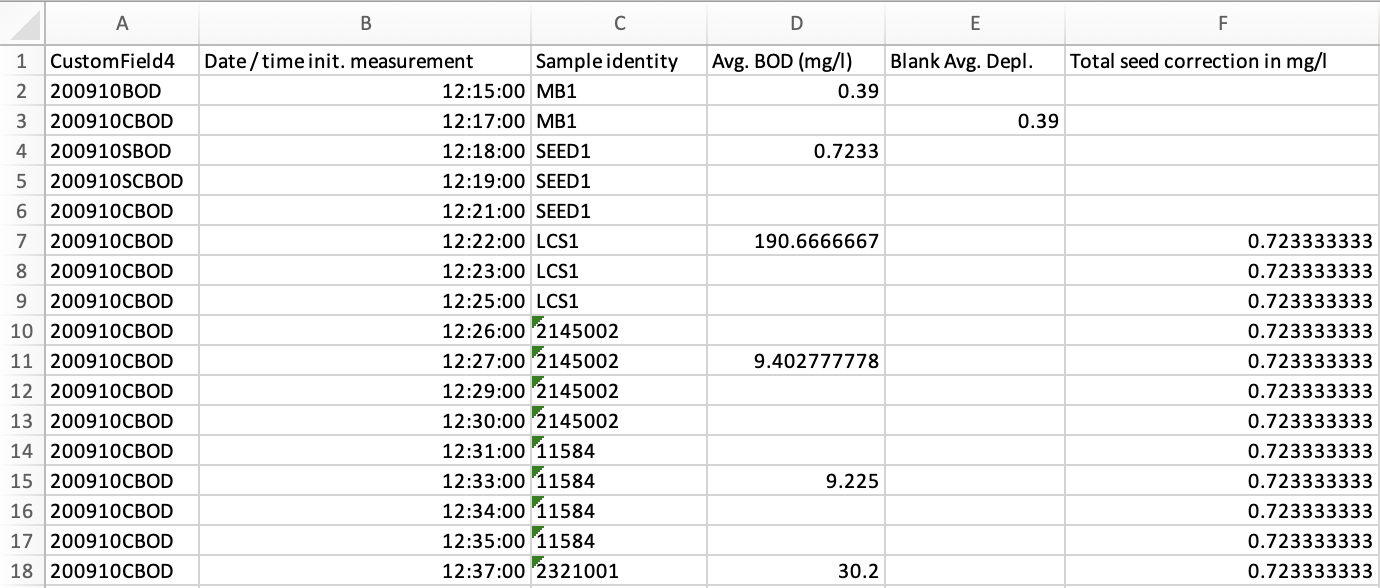Select the MB1 cell in row 2

click(x=619, y=90)
